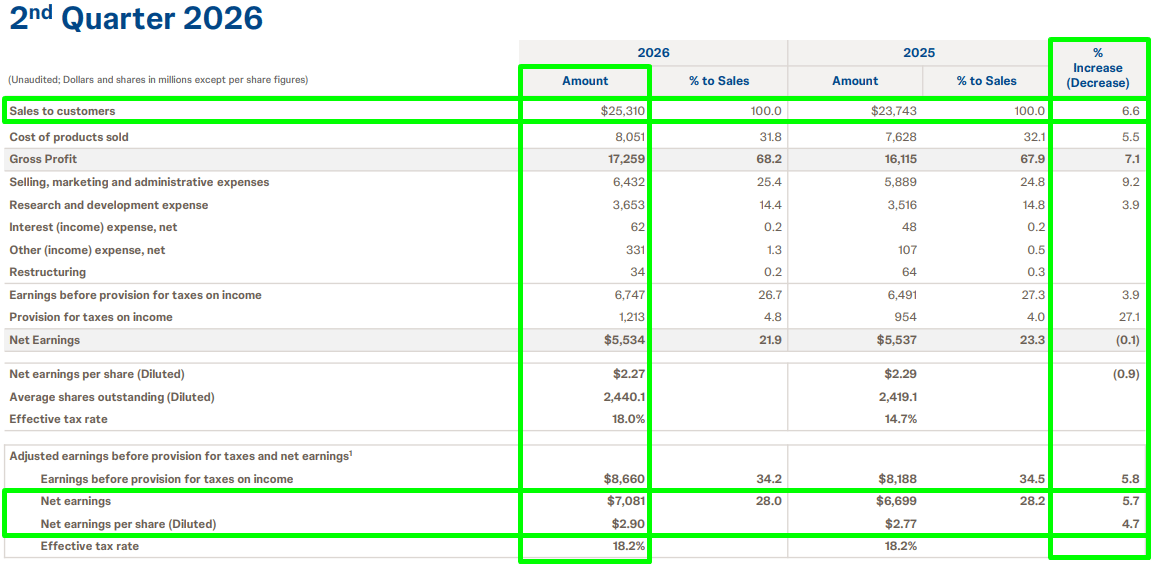Click the 'Restructuring' row label
Image resolution: width=1170 pixels, height=573 pixels.
pos(48,272)
